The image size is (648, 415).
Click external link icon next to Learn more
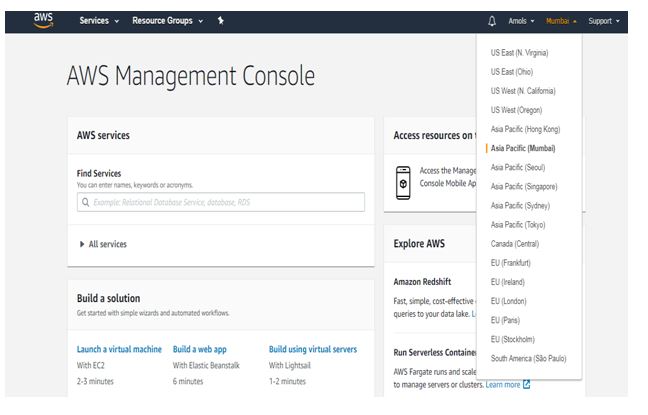click(x=526, y=384)
